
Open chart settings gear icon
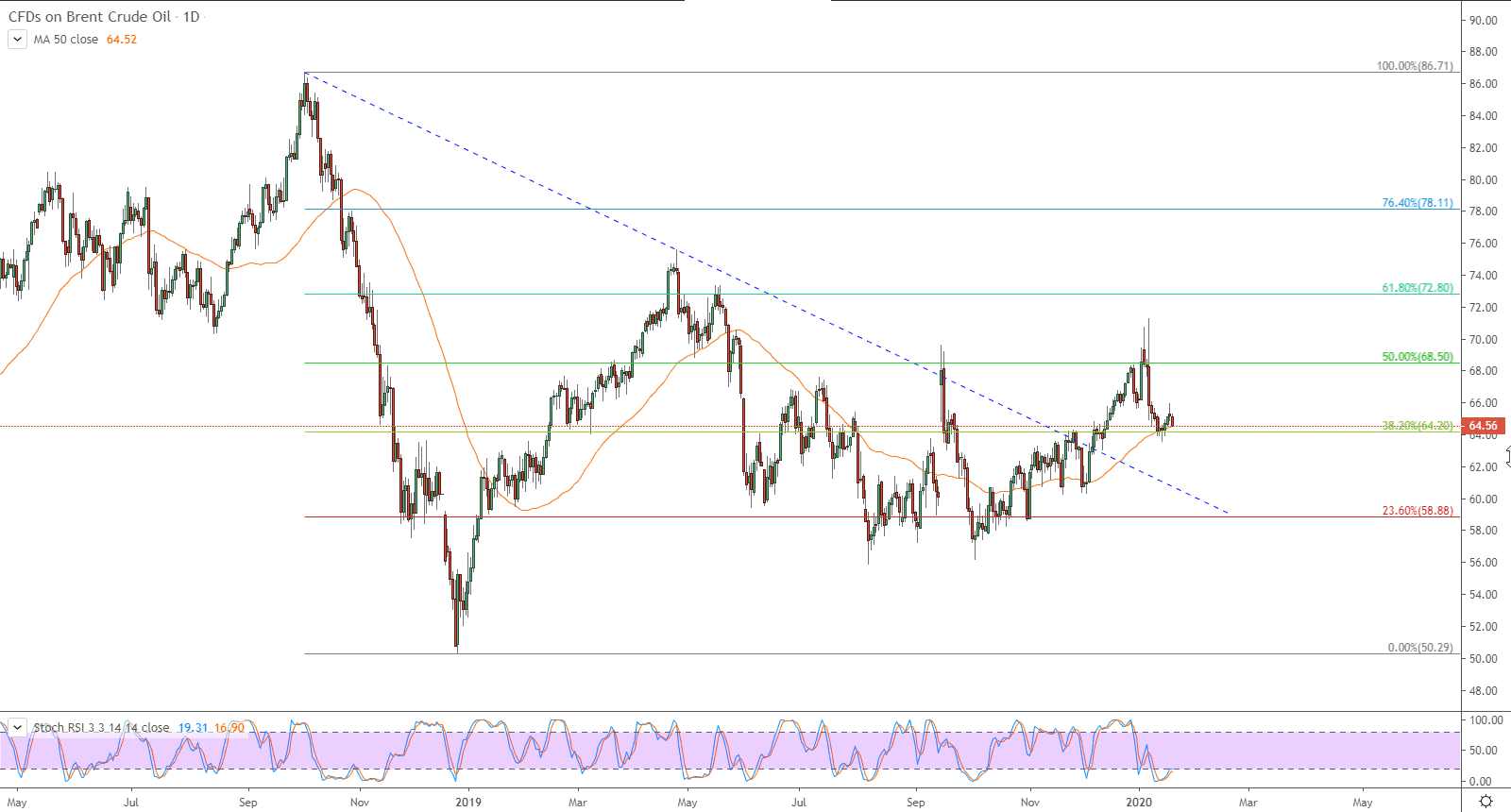[1486, 802]
